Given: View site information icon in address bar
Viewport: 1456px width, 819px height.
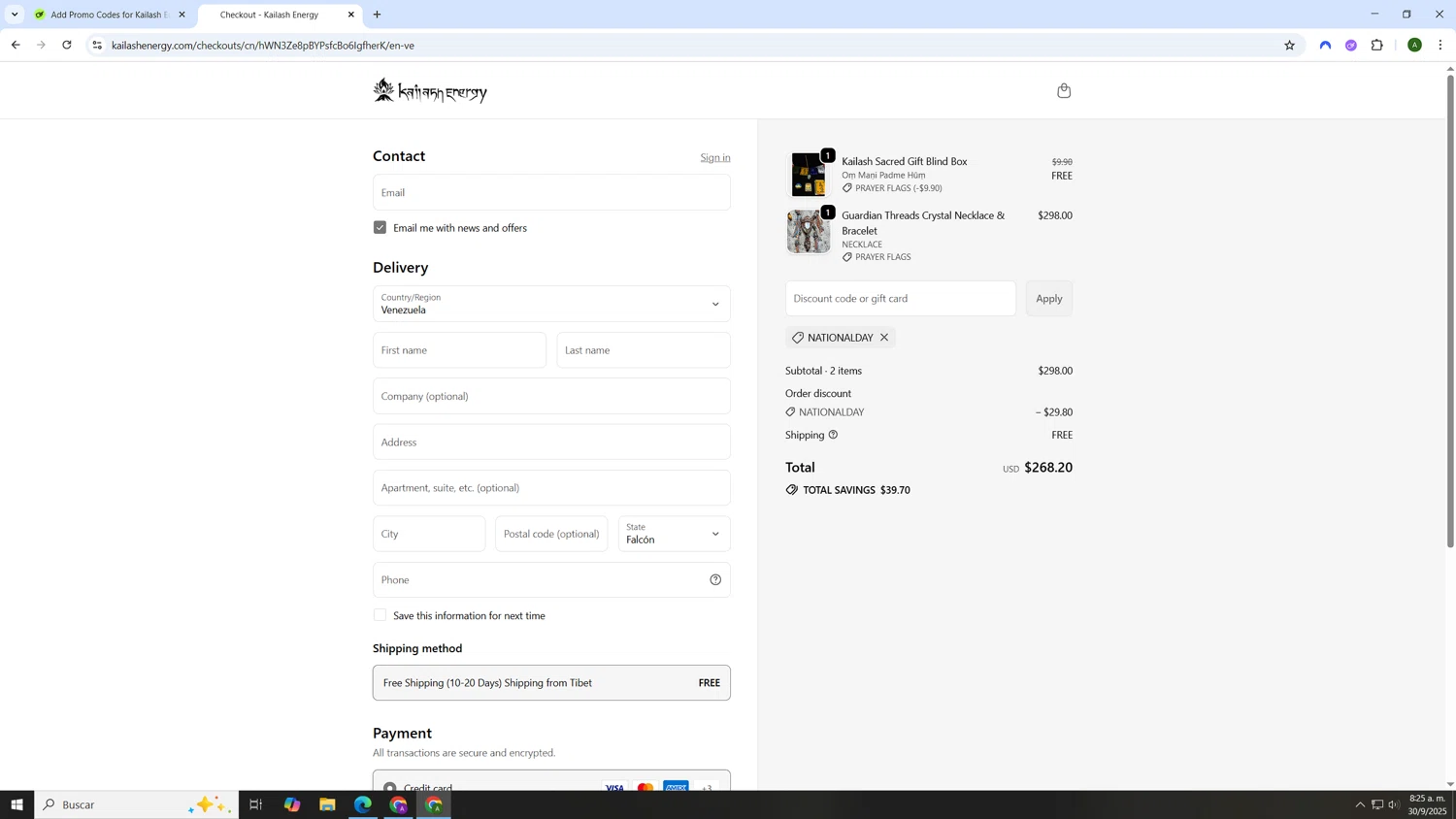Looking at the screenshot, I should pos(97,46).
